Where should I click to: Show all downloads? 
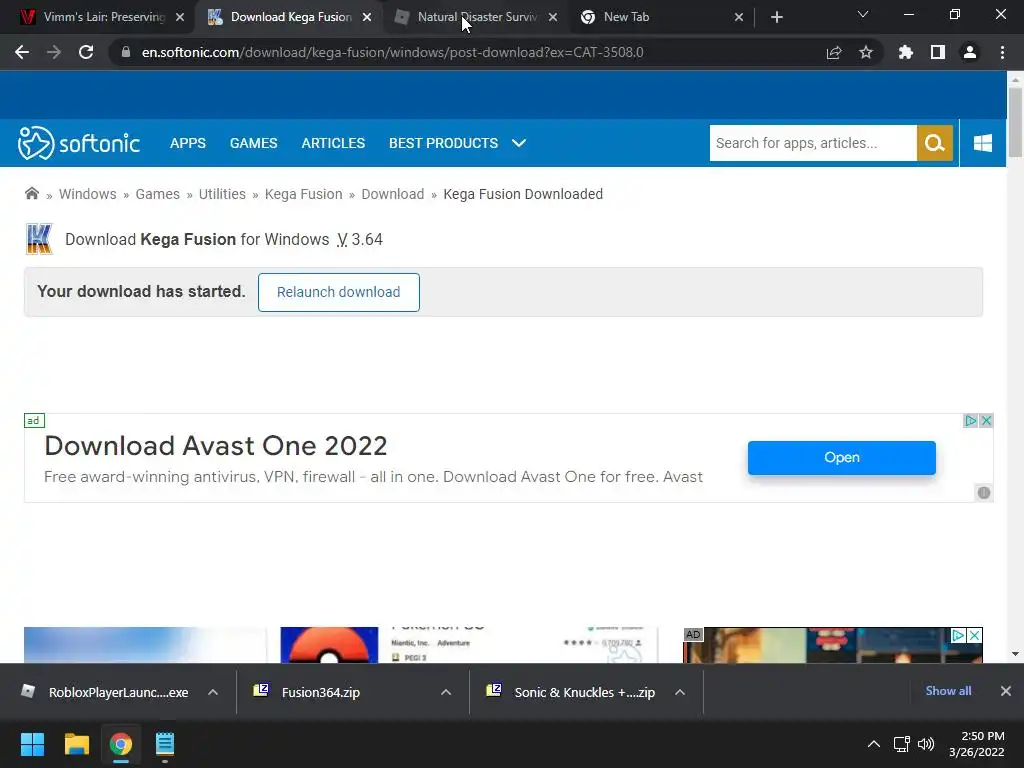click(x=948, y=691)
